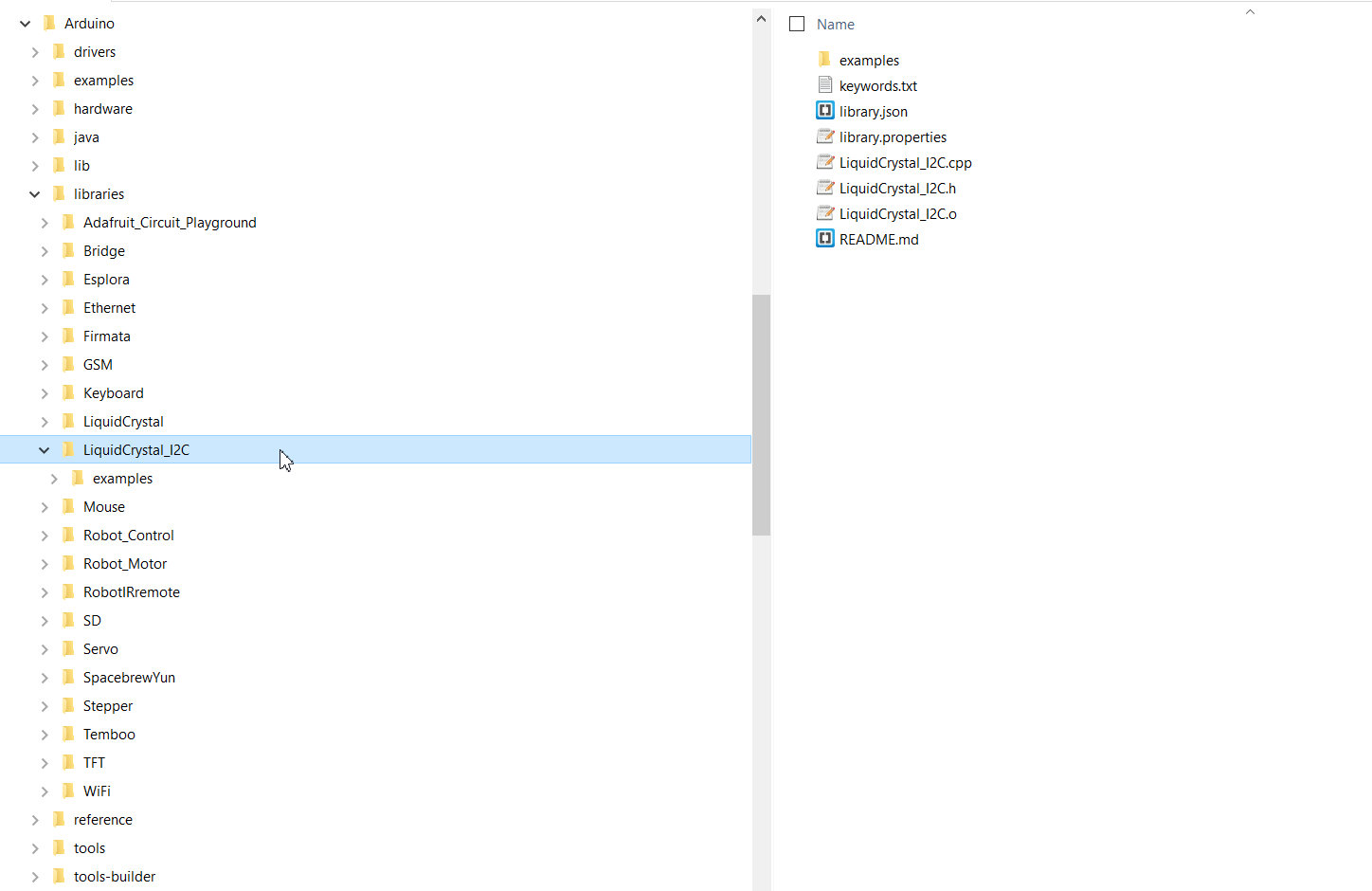Select the lib folder in the tree
The image size is (1372, 891).
[81, 165]
